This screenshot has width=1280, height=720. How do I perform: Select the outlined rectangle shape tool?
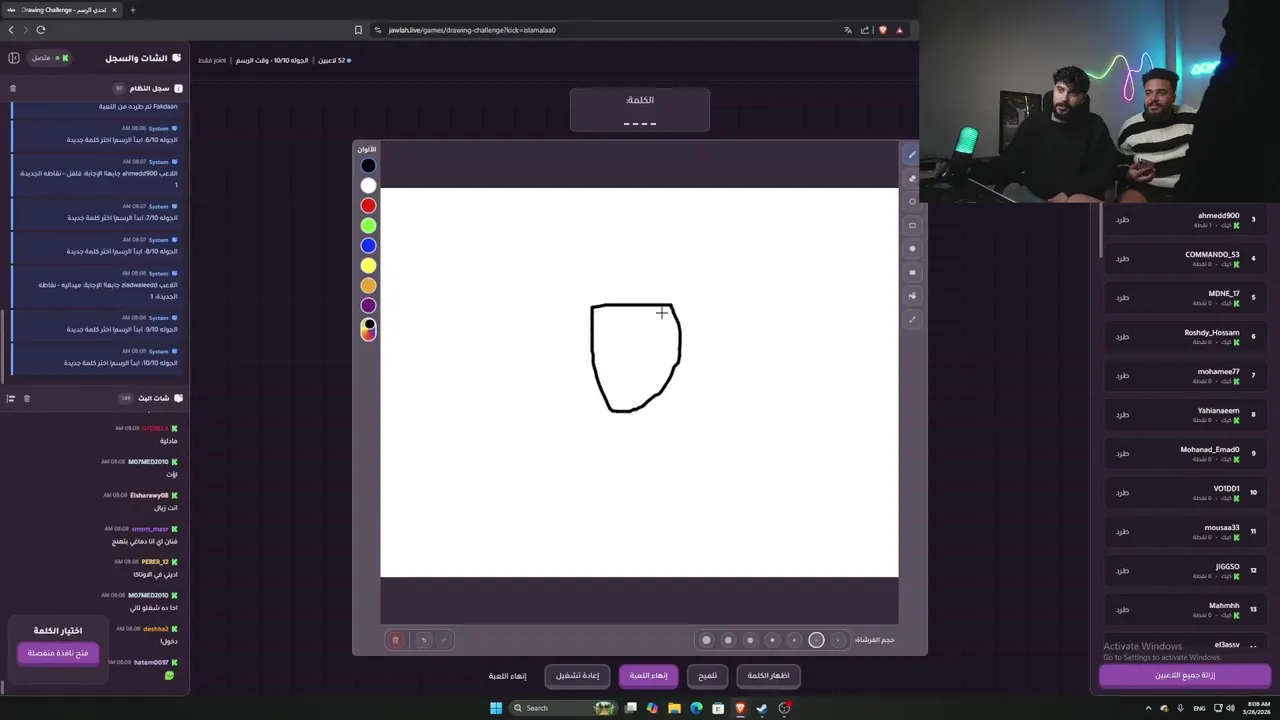pos(911,225)
